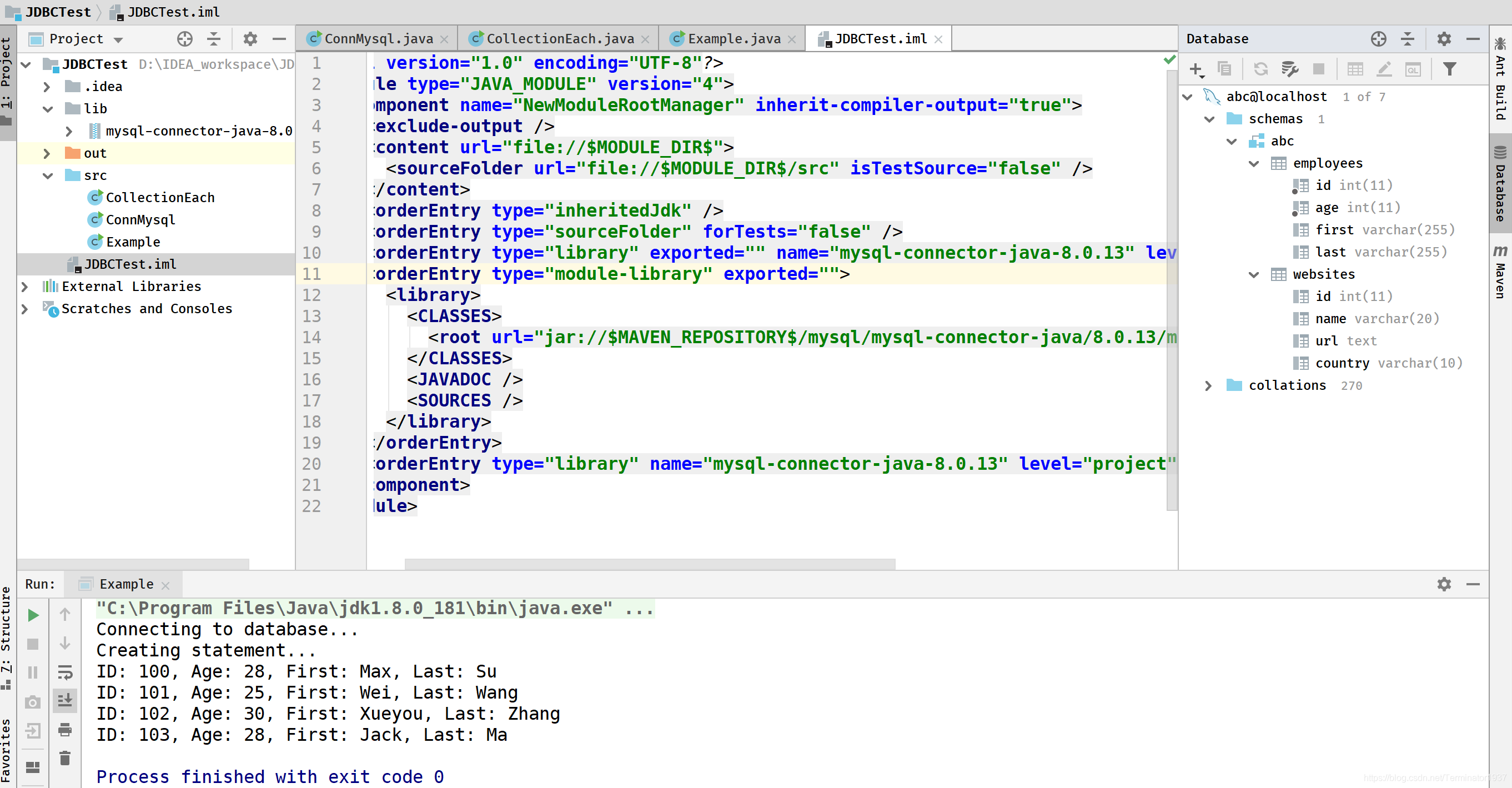
Task: Select ConnMysql class in project tree
Action: 140,219
